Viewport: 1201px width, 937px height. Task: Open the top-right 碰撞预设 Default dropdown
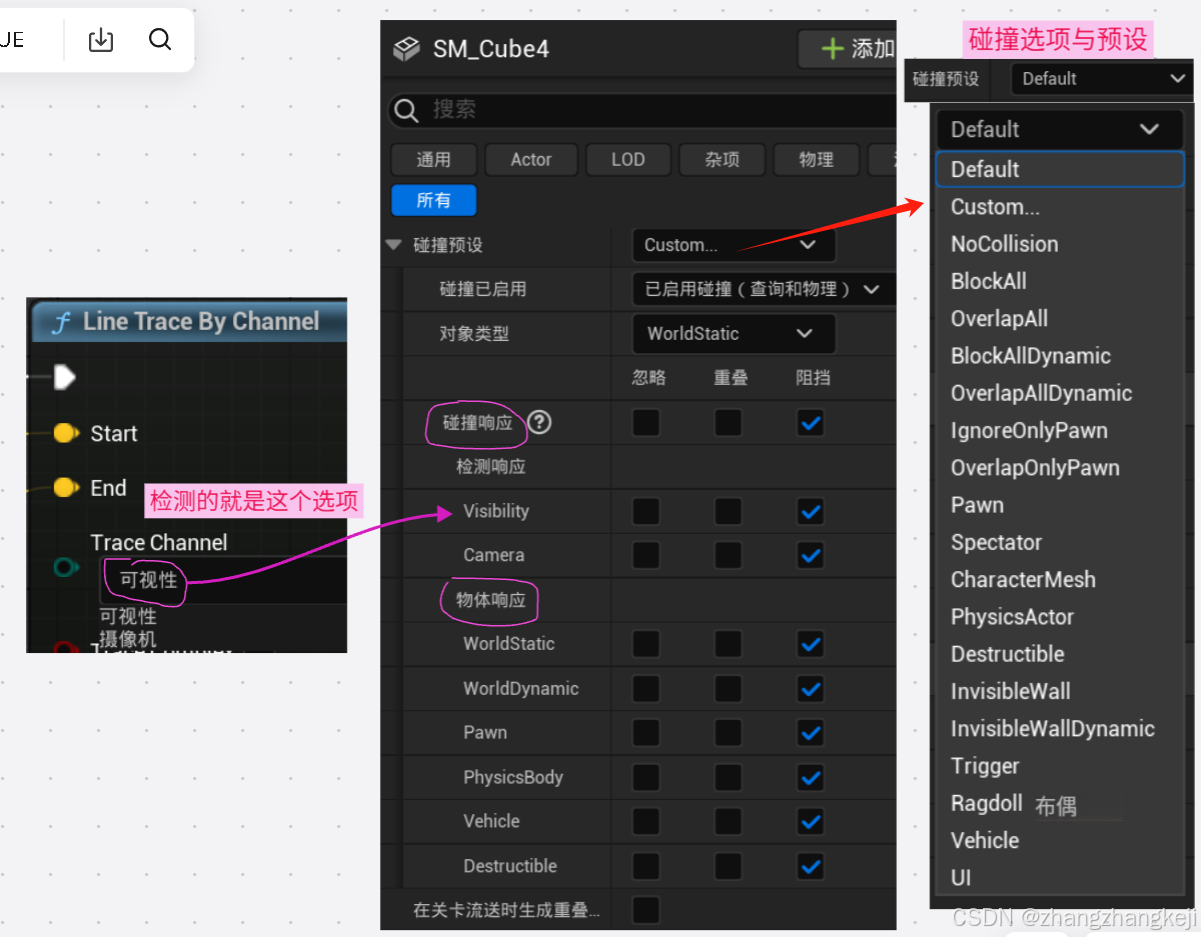pos(1101,79)
